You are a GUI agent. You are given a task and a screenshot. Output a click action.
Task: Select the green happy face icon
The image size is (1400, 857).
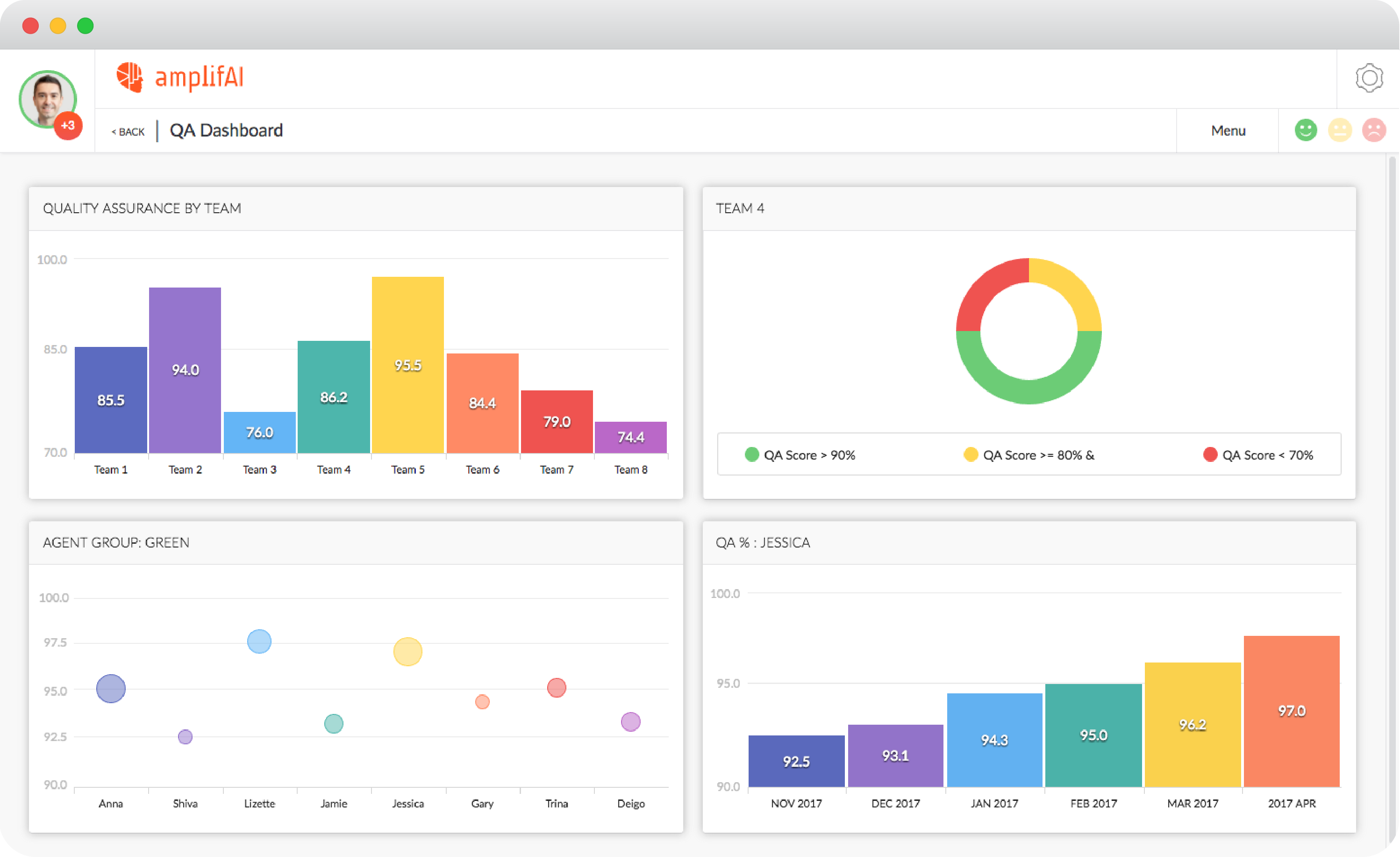pyautogui.click(x=1305, y=130)
